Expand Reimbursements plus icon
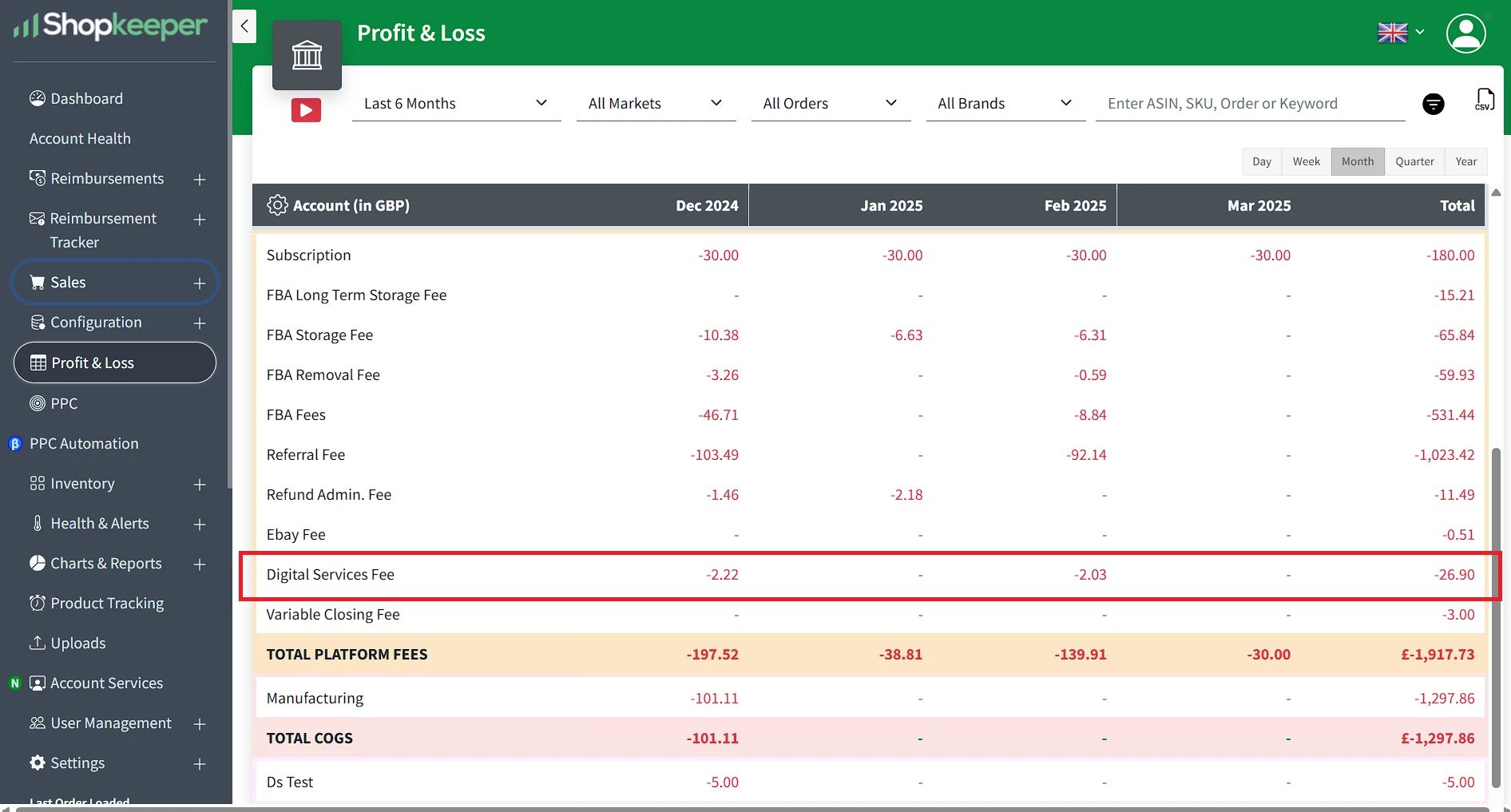 pyautogui.click(x=200, y=180)
